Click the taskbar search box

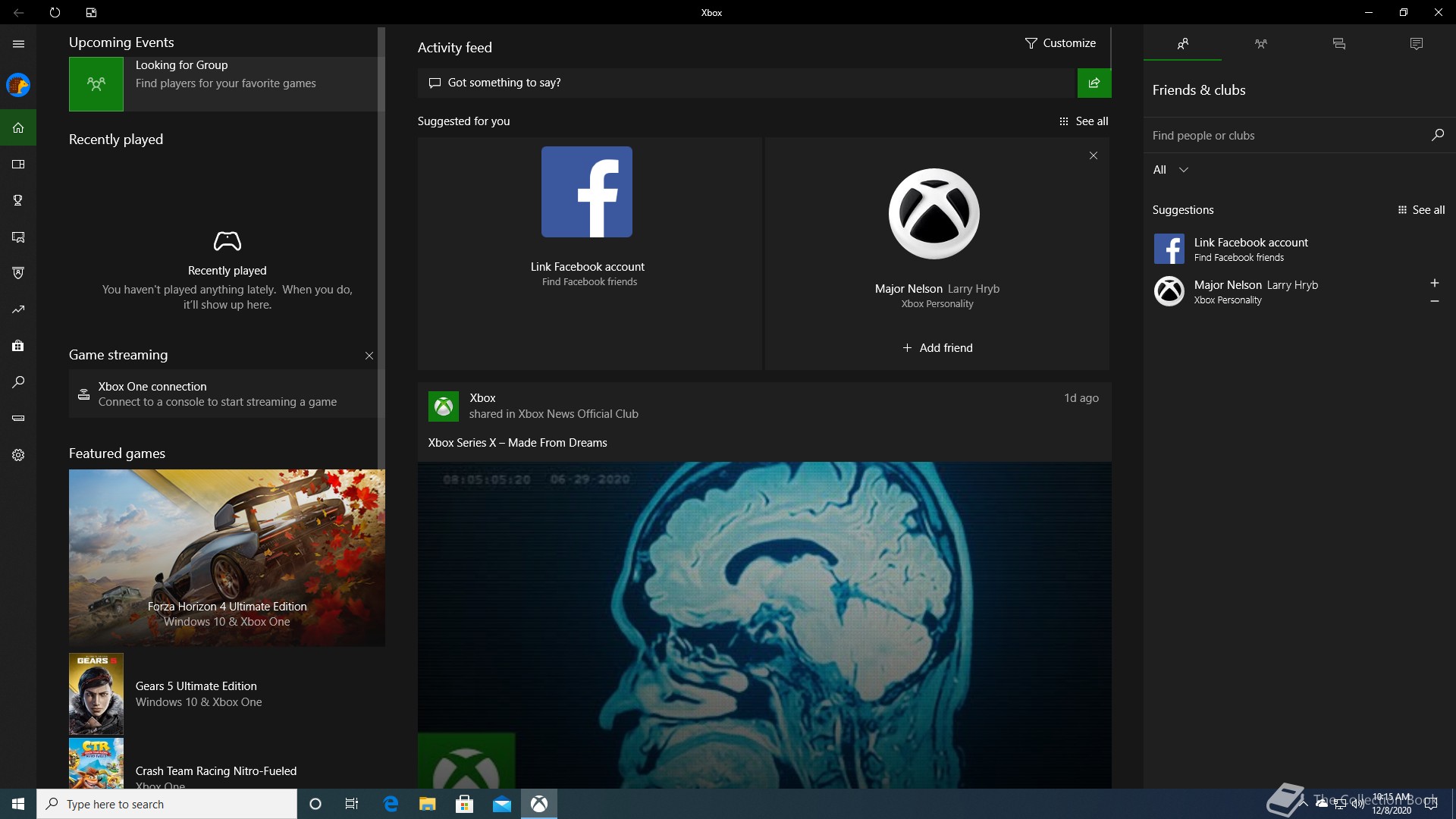point(167,804)
